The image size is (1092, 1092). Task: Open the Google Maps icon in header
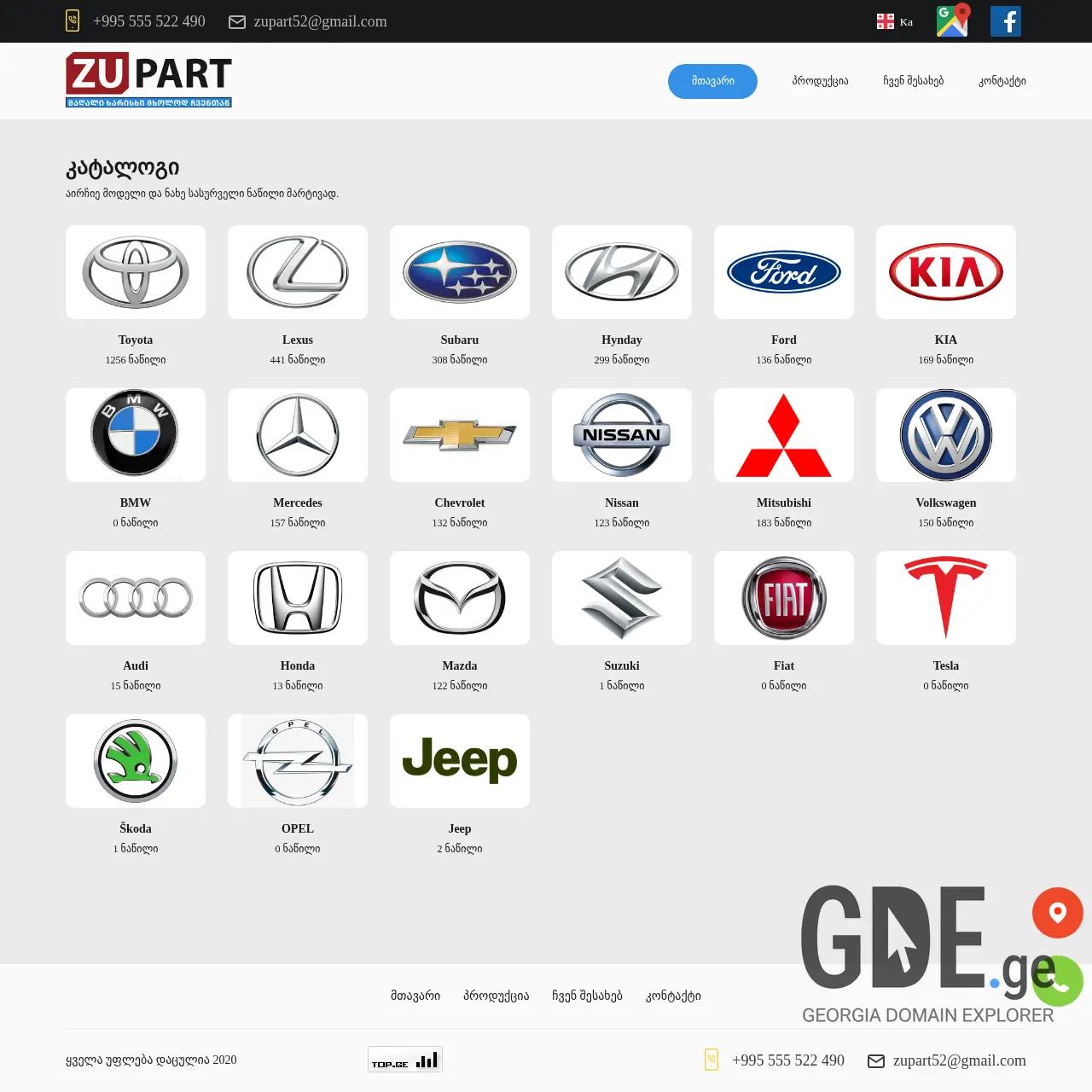pos(952,21)
